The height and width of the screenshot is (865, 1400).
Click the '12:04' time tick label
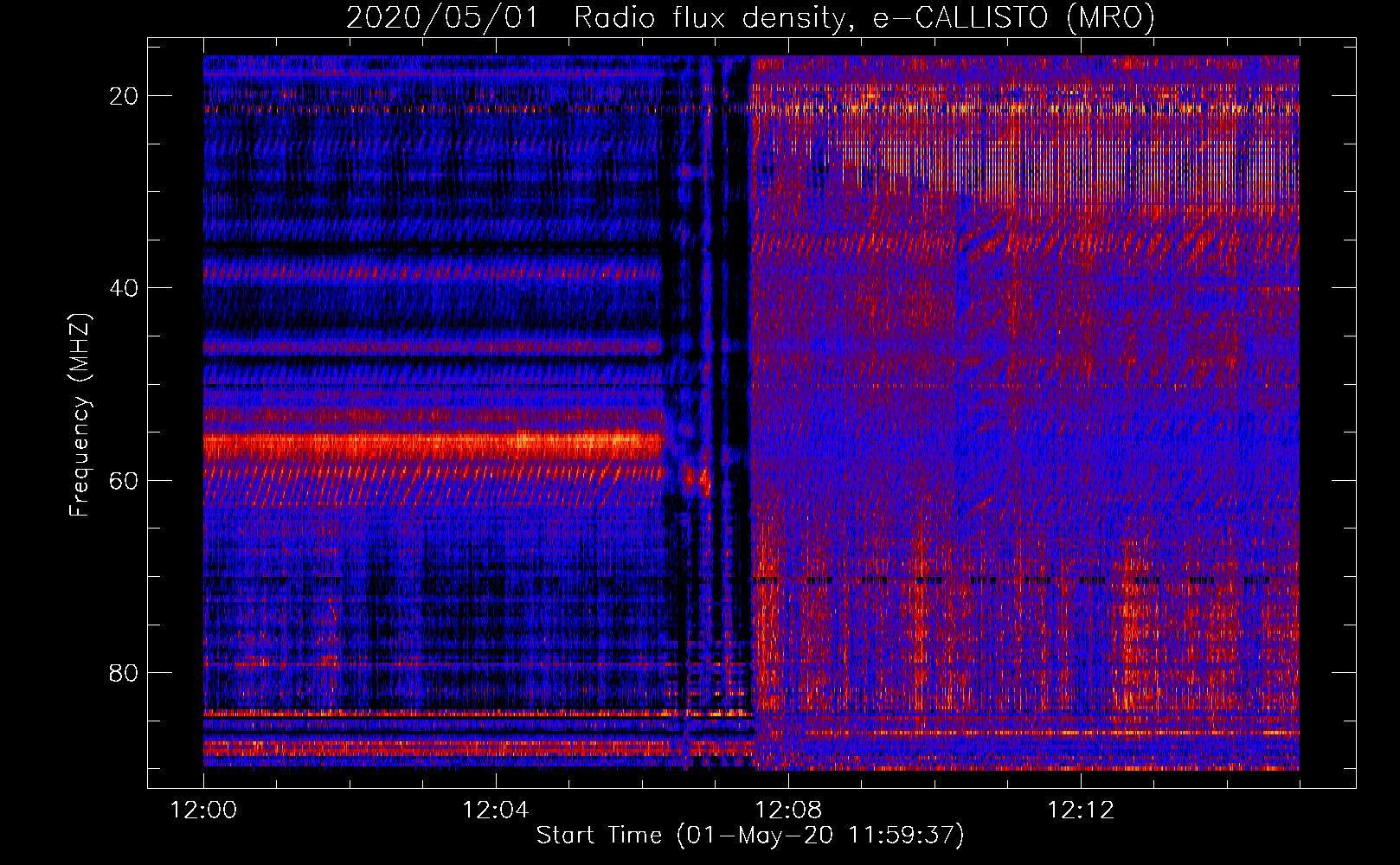click(x=496, y=811)
